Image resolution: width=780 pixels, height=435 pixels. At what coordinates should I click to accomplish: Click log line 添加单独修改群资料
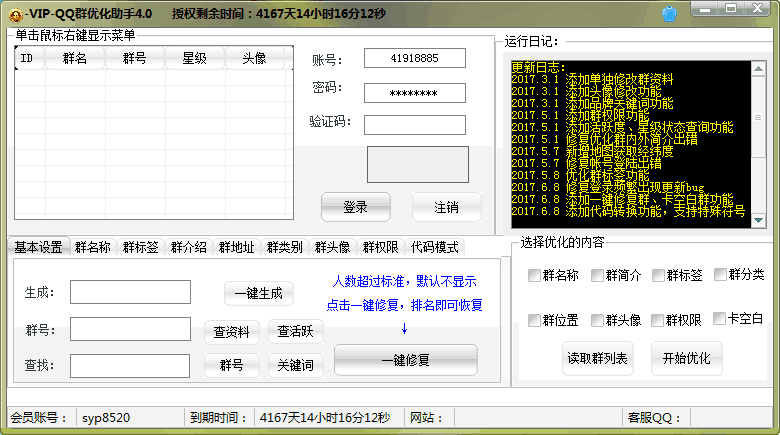(x=592, y=79)
